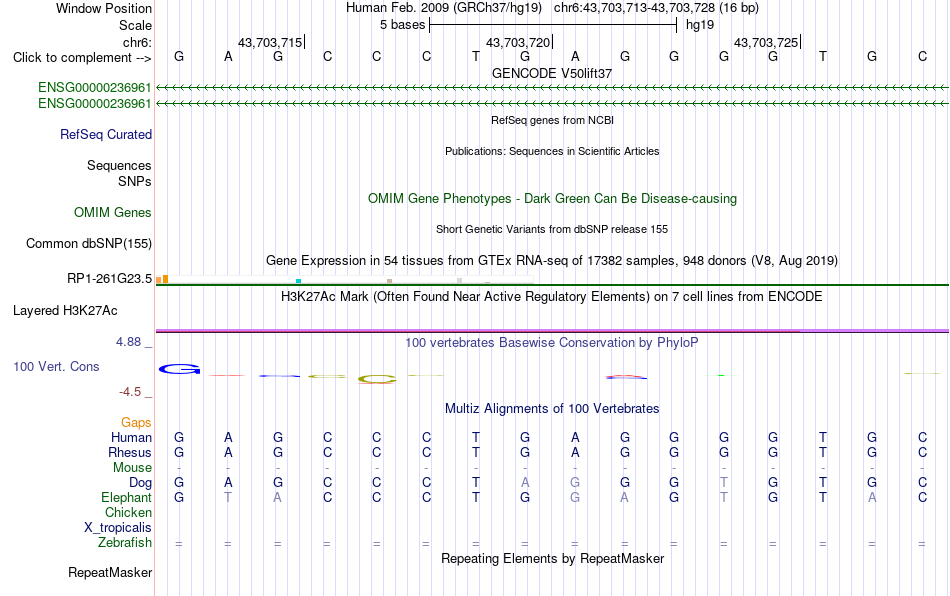The height and width of the screenshot is (596, 950).
Task: Click the hg19 label beside the scale bar
Action: coord(700,25)
